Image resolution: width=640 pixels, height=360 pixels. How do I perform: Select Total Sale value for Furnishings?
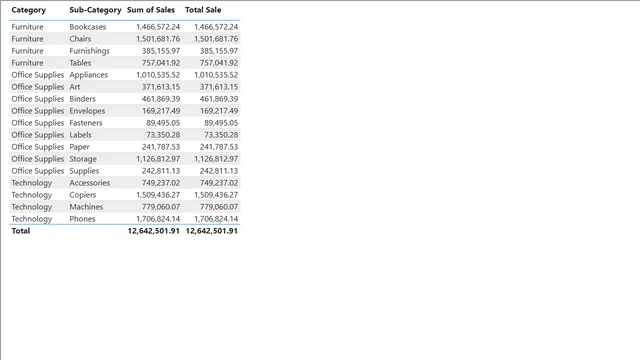click(x=219, y=51)
